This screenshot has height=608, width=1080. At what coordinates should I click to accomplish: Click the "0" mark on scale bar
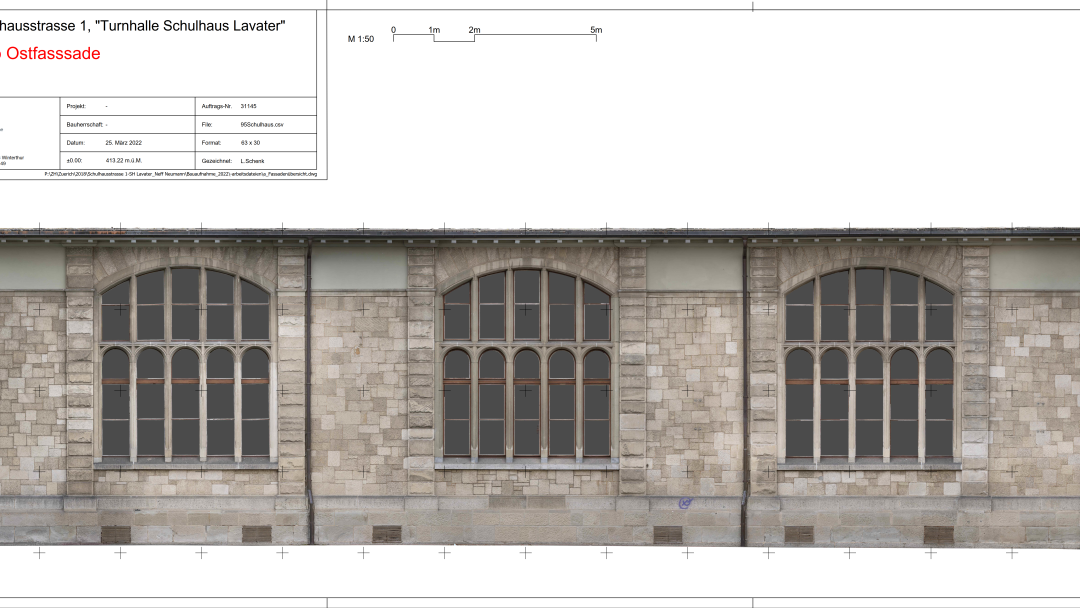pyautogui.click(x=393, y=30)
